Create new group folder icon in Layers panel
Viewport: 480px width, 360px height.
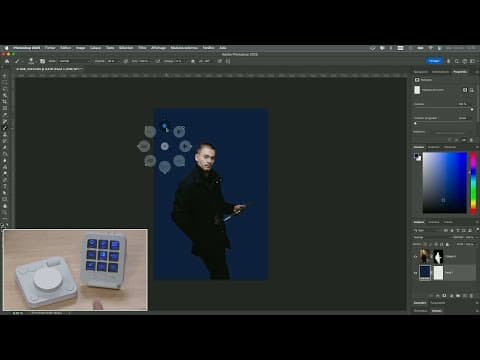(x=458, y=296)
